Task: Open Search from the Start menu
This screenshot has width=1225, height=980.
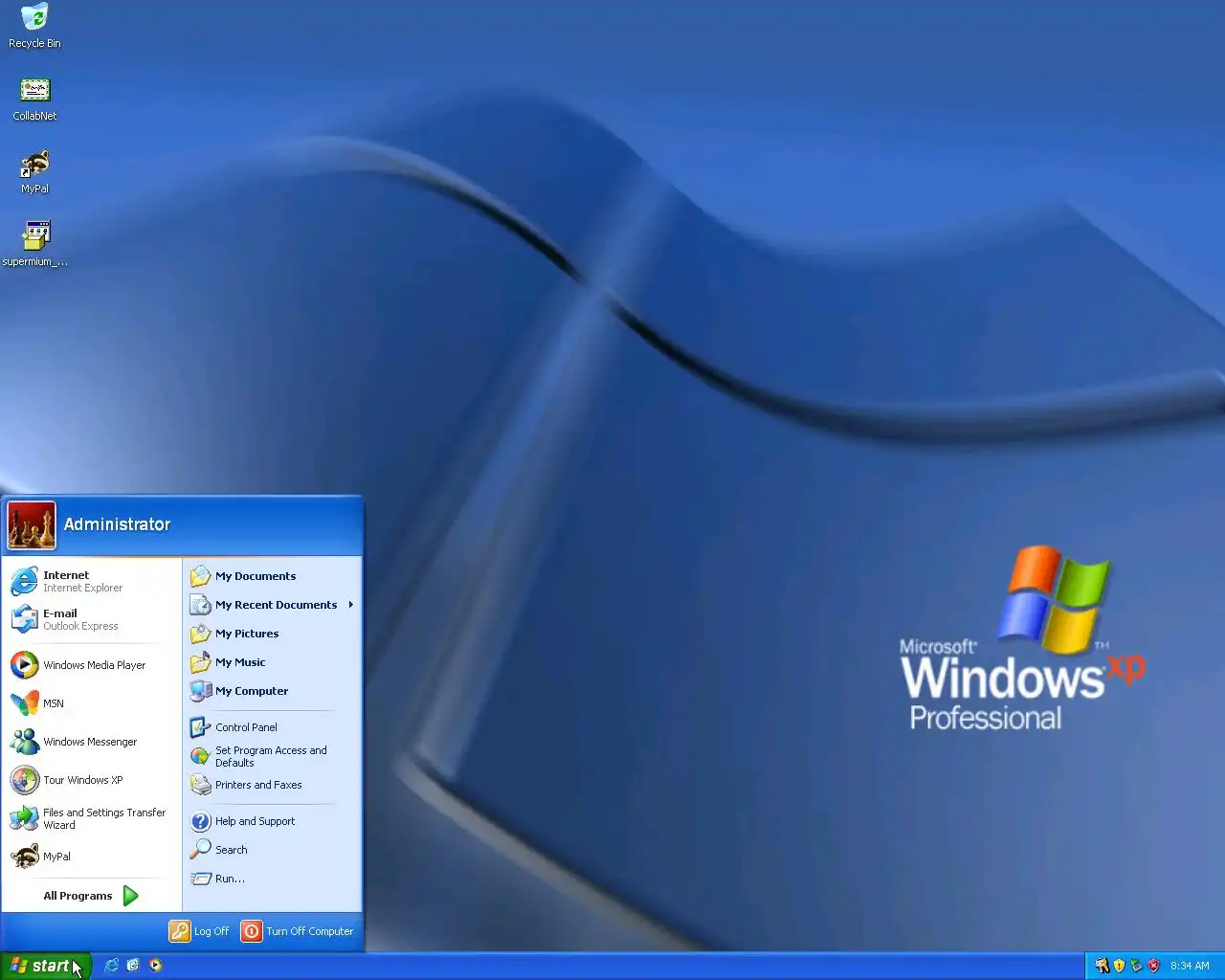Action: [x=272, y=850]
